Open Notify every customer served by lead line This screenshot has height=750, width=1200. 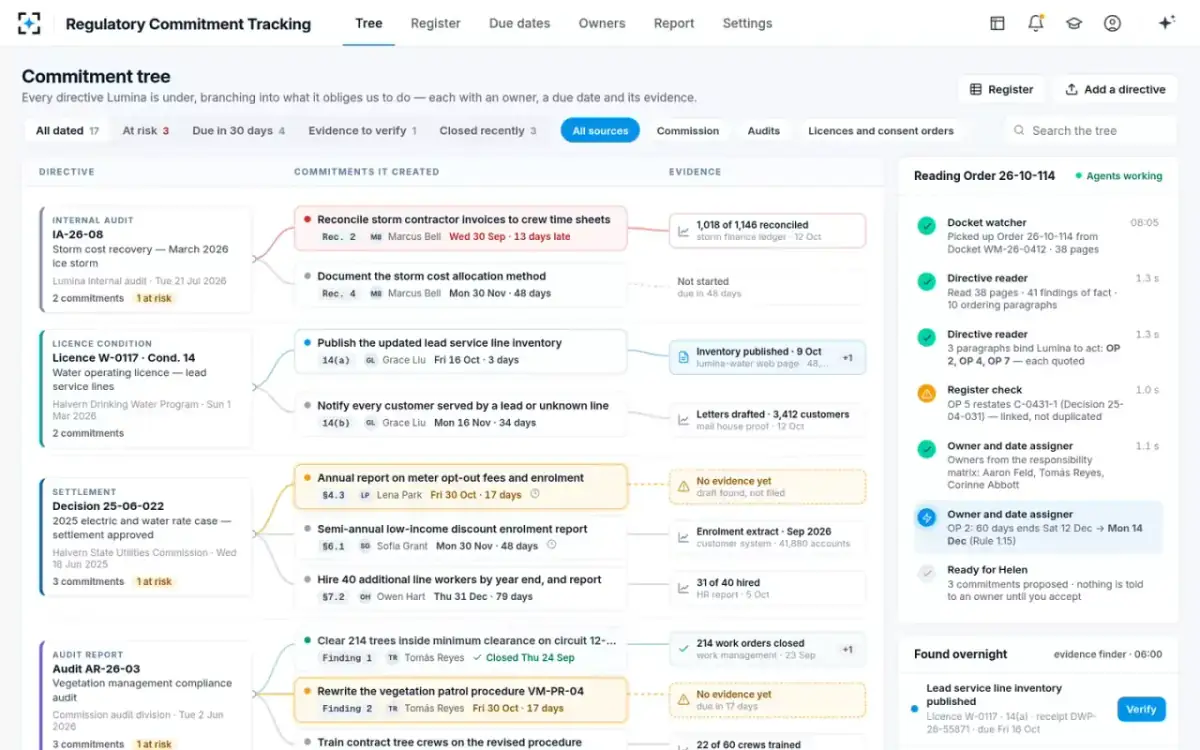coord(461,414)
